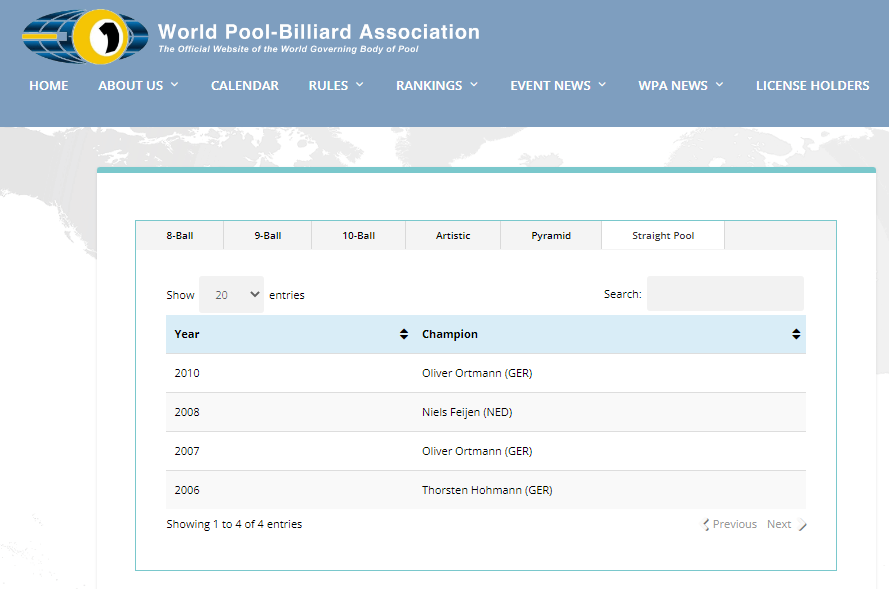The image size is (889, 589).
Task: Switch to the Pyramid tab
Action: [551, 236]
